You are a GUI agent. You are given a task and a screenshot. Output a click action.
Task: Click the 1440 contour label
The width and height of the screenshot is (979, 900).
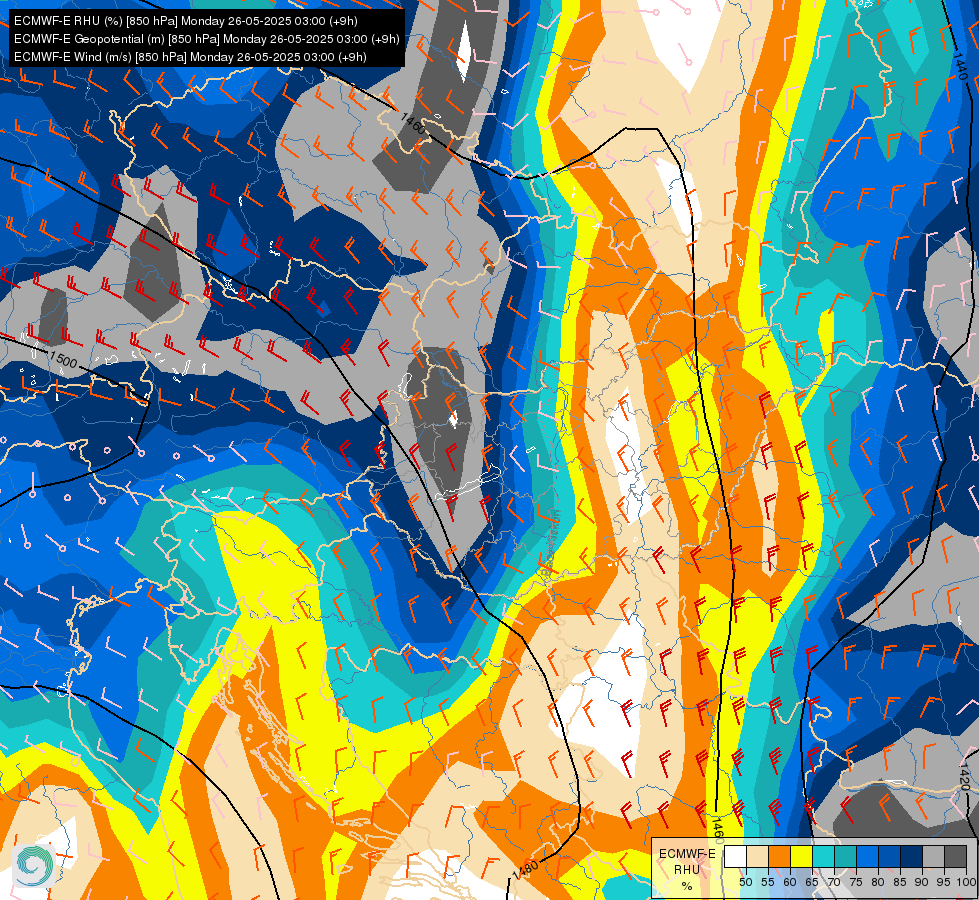pos(961,66)
